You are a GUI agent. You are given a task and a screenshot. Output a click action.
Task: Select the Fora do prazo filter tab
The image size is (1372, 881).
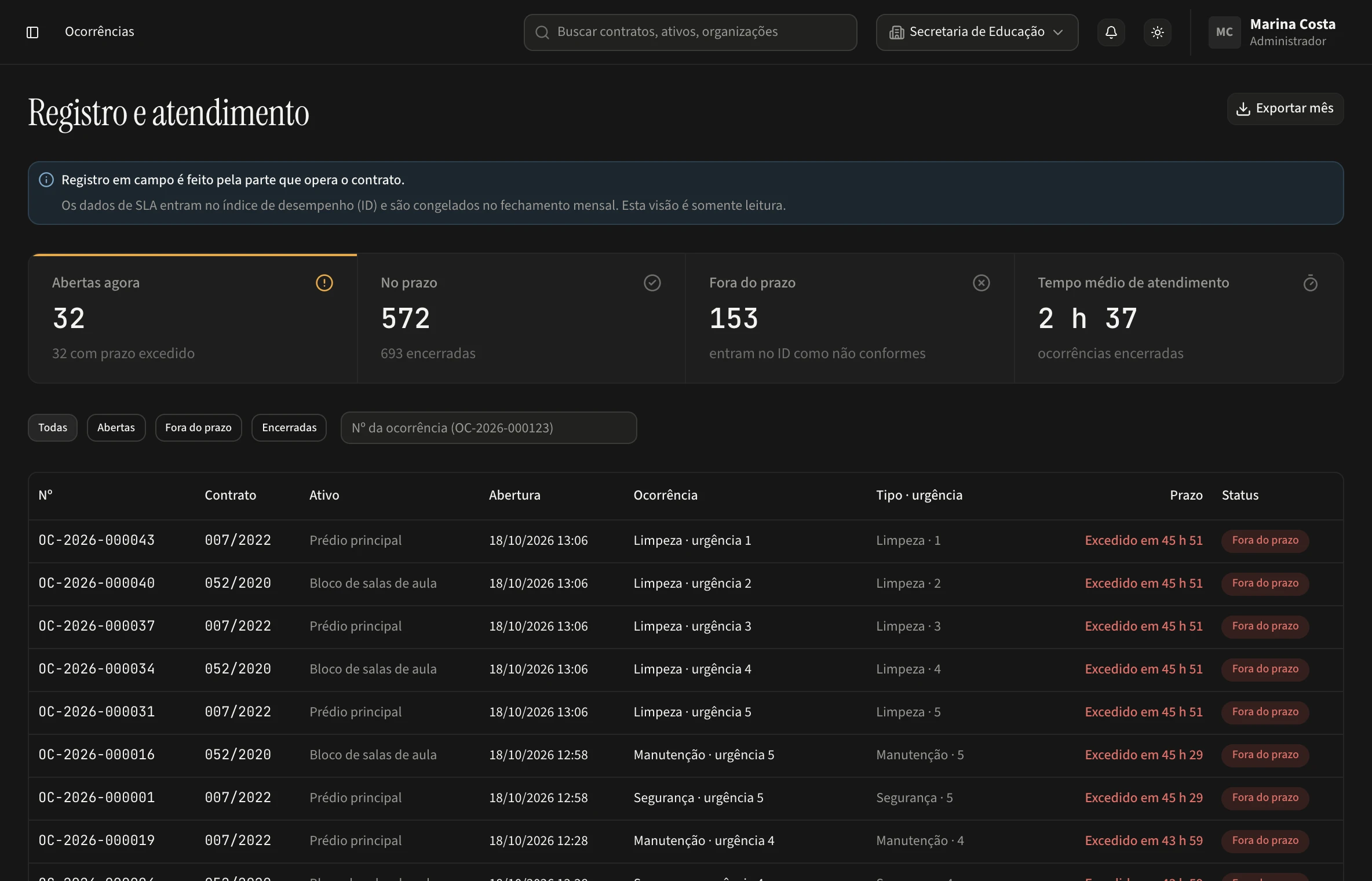point(198,428)
